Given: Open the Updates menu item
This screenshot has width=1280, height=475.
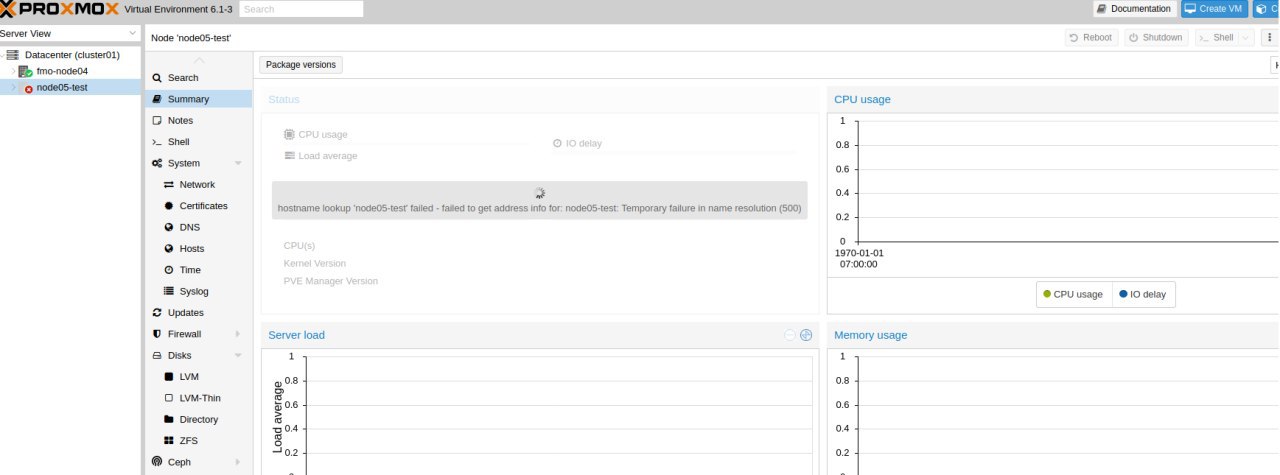Looking at the screenshot, I should pos(197,313).
